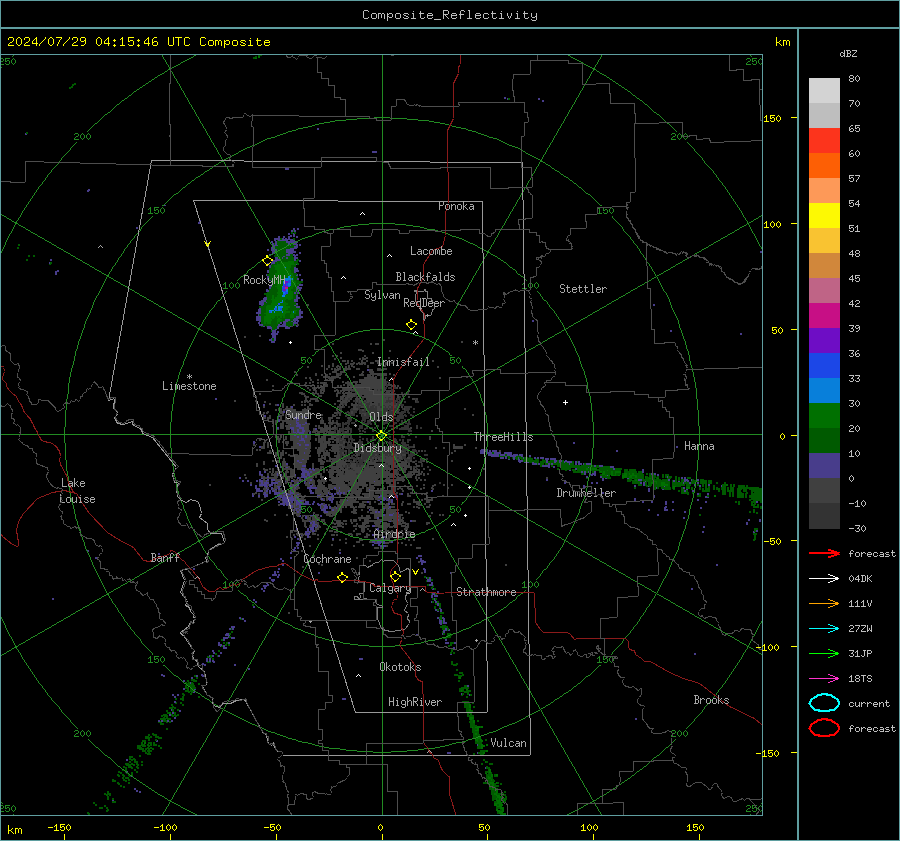Viewport: 900px width, 841px height.
Task: Click the Brooks city label
Action: tap(711, 700)
